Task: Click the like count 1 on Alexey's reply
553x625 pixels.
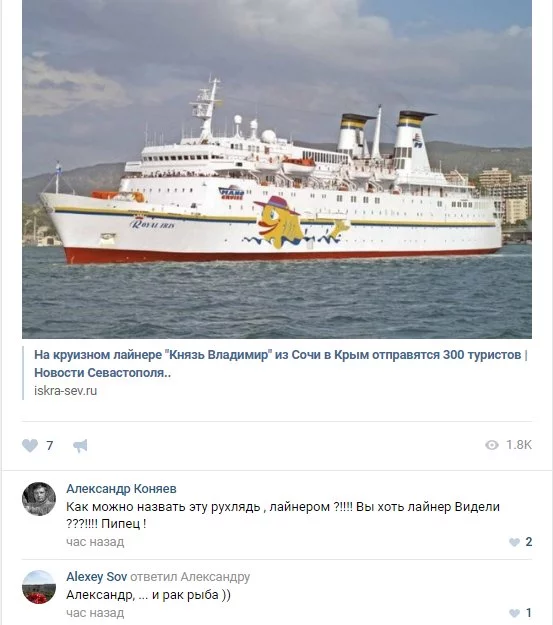Action: (529, 613)
